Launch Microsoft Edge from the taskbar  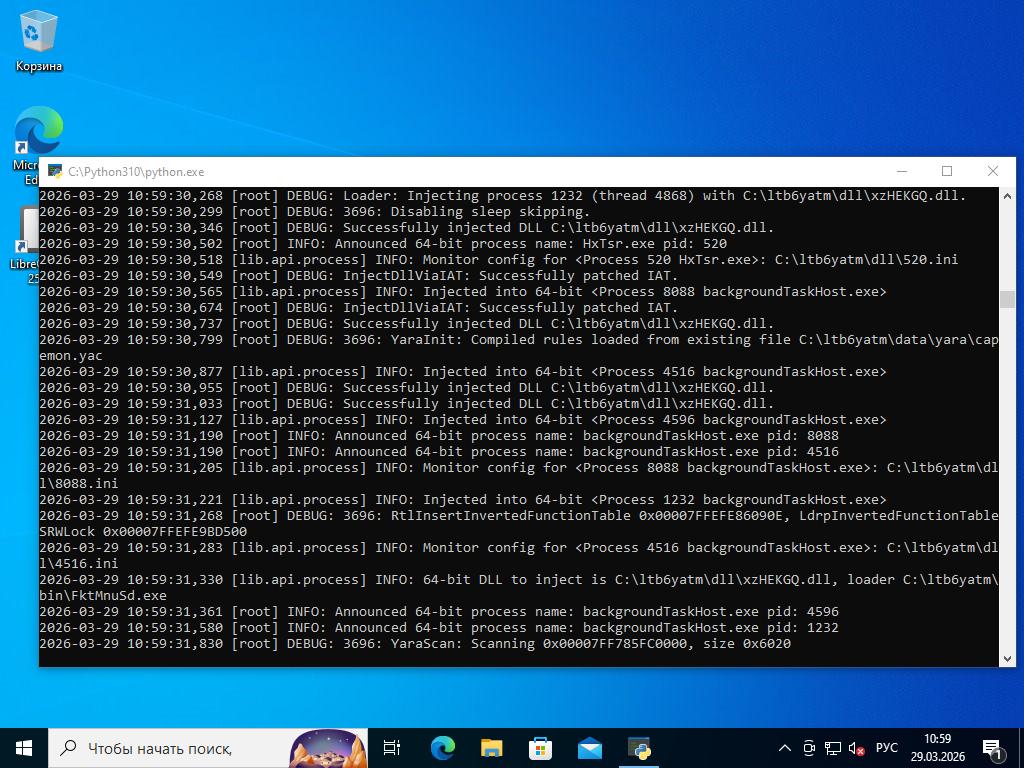click(442, 748)
